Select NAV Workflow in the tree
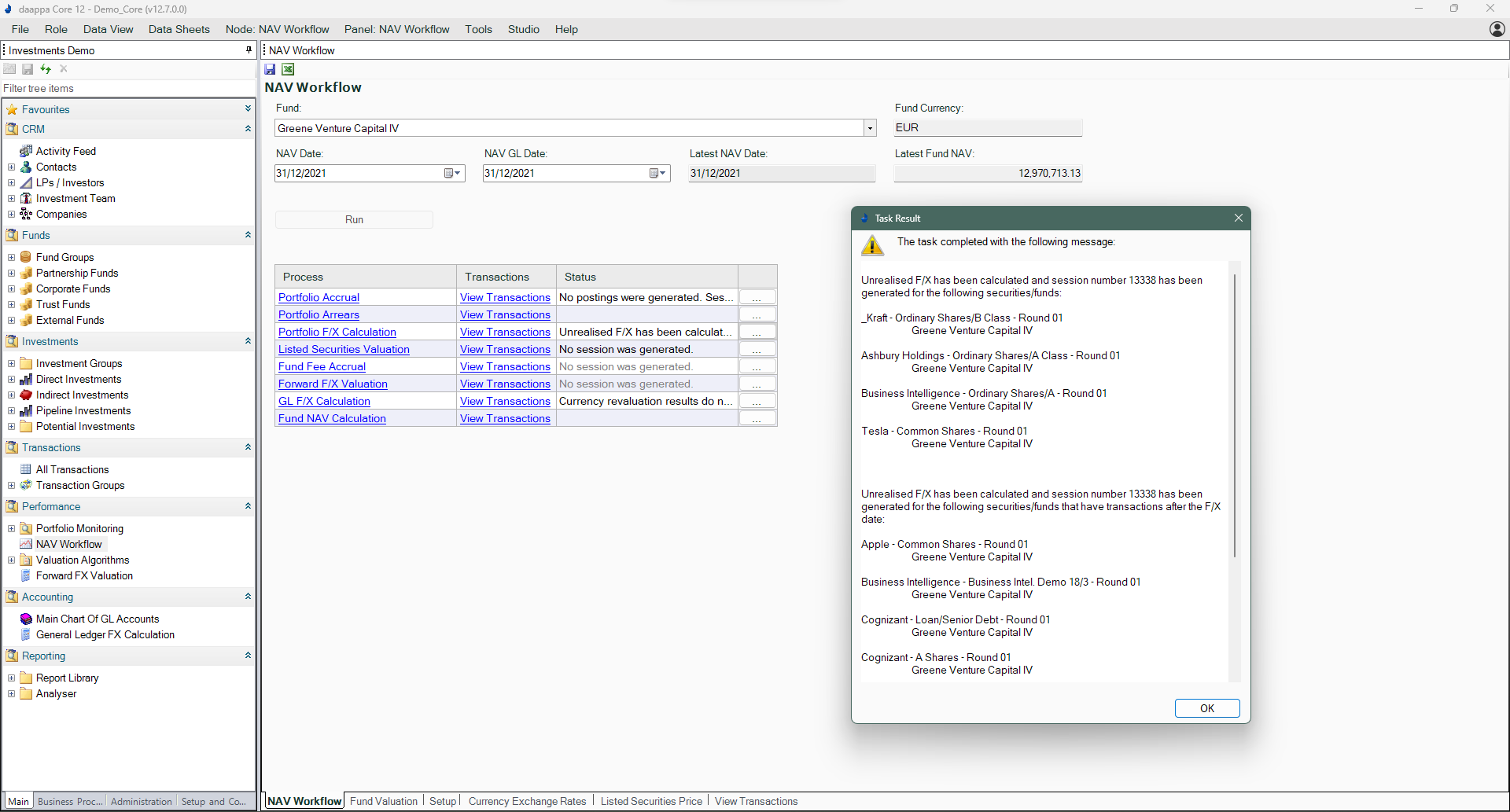 (x=68, y=544)
